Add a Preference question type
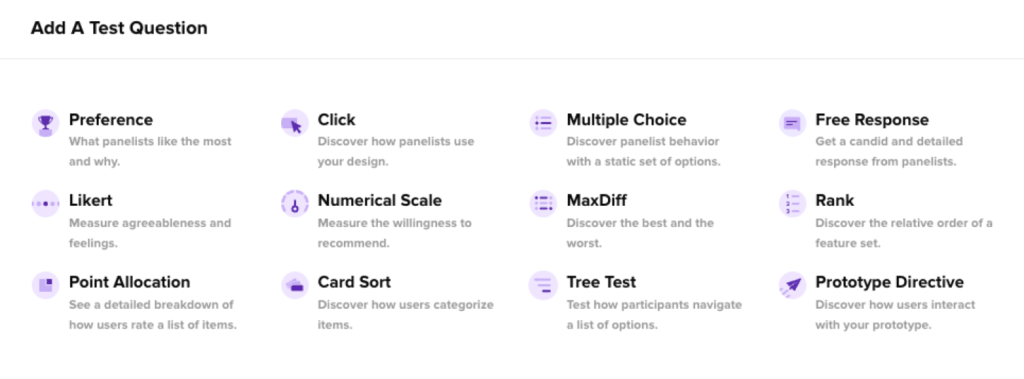 tap(111, 120)
